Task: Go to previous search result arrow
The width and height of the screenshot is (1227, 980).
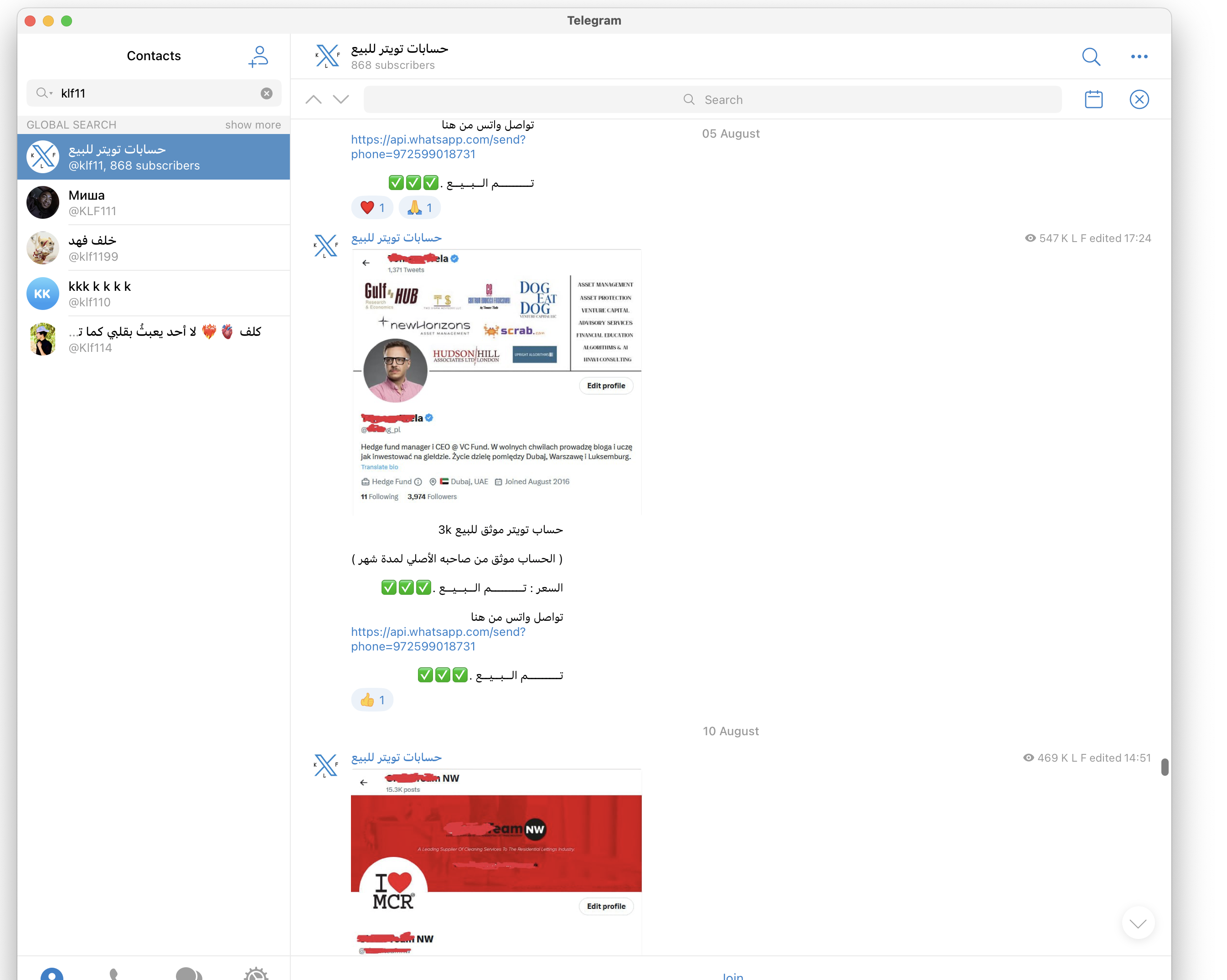Action: (314, 99)
